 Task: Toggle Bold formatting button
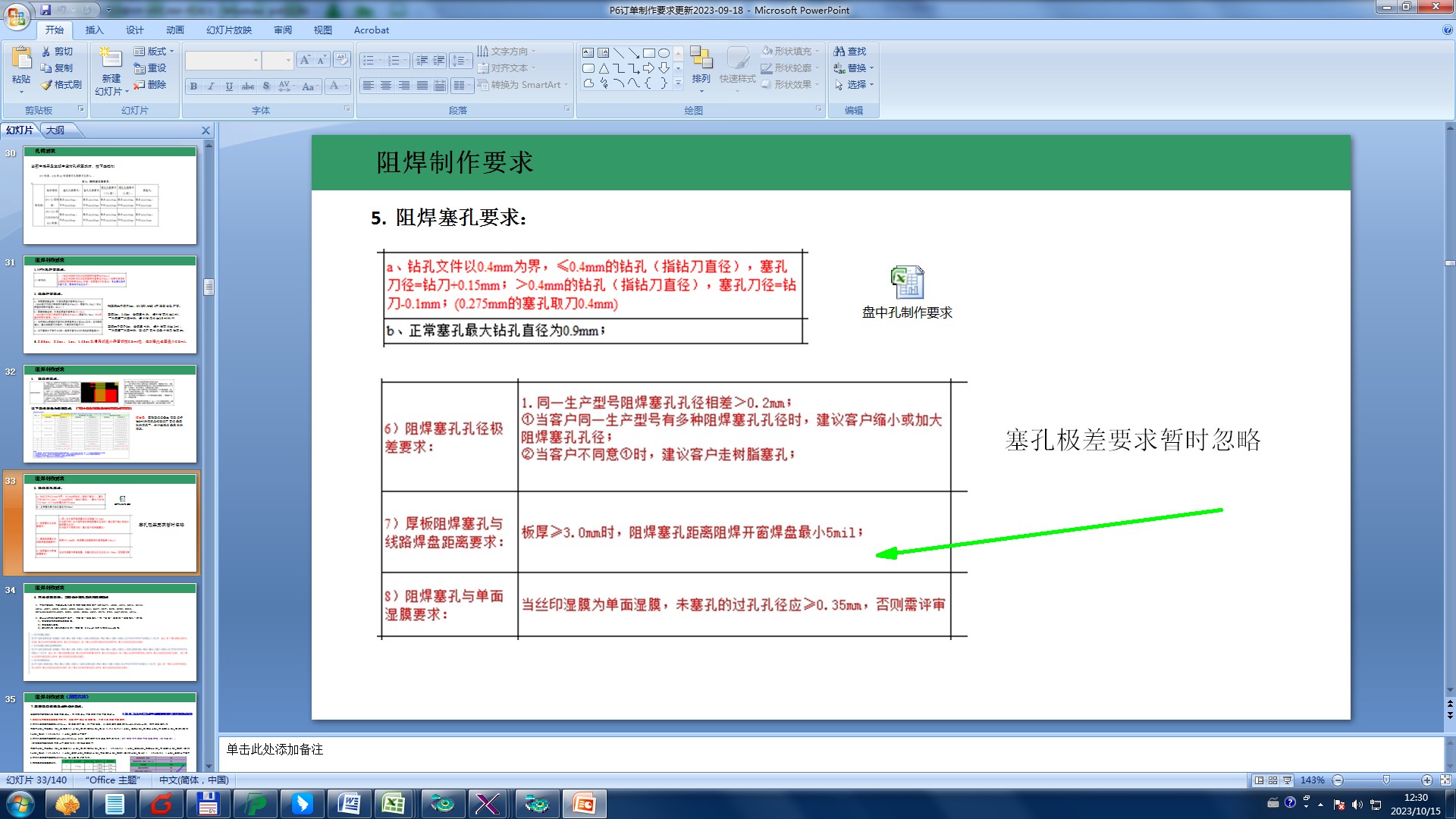click(194, 86)
